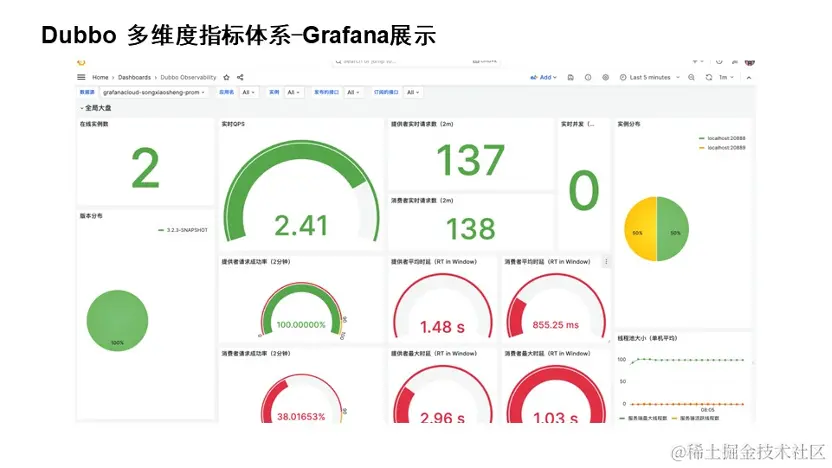832x468 pixels.
Task: Click the 提供者平均时延 panel title
Action: [x=434, y=262]
